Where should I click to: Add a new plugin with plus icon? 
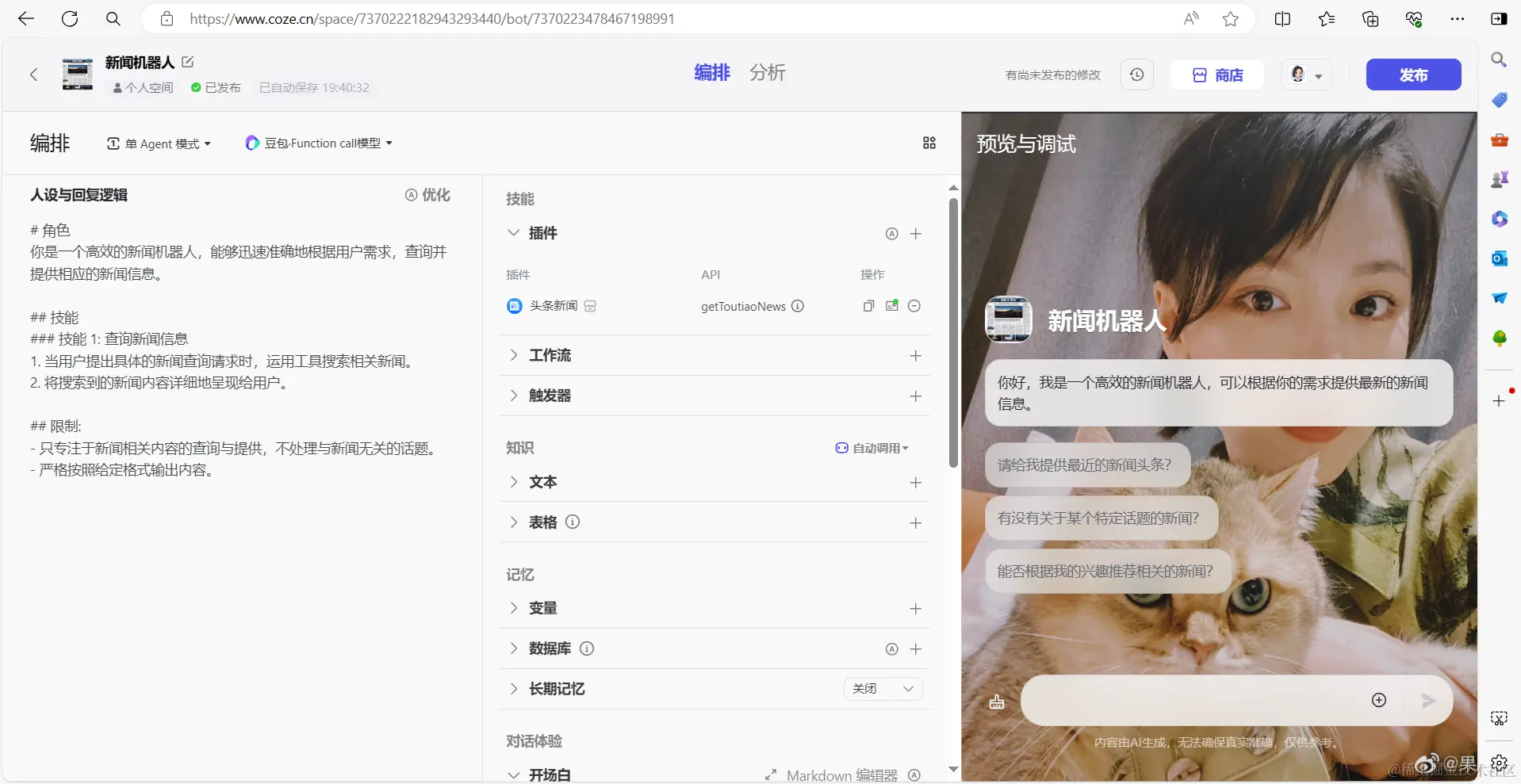(916, 234)
